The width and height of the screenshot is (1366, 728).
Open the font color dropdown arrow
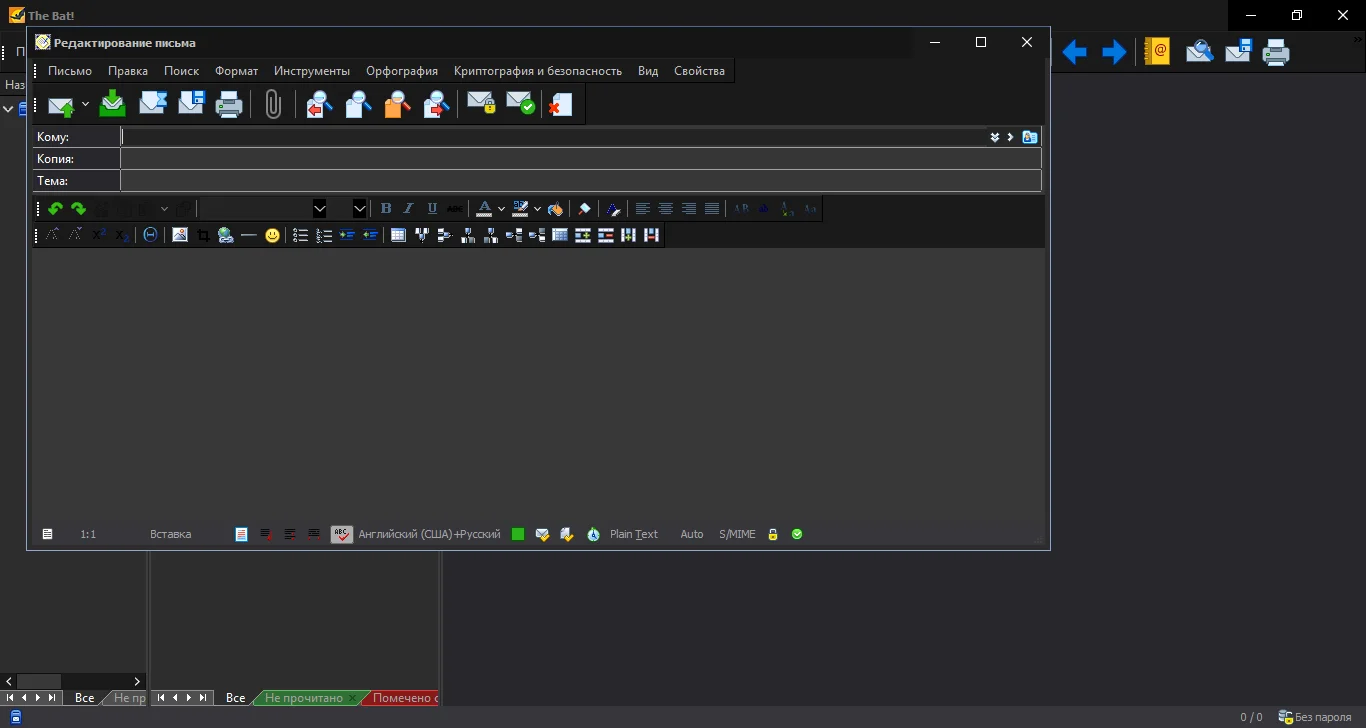(x=501, y=209)
